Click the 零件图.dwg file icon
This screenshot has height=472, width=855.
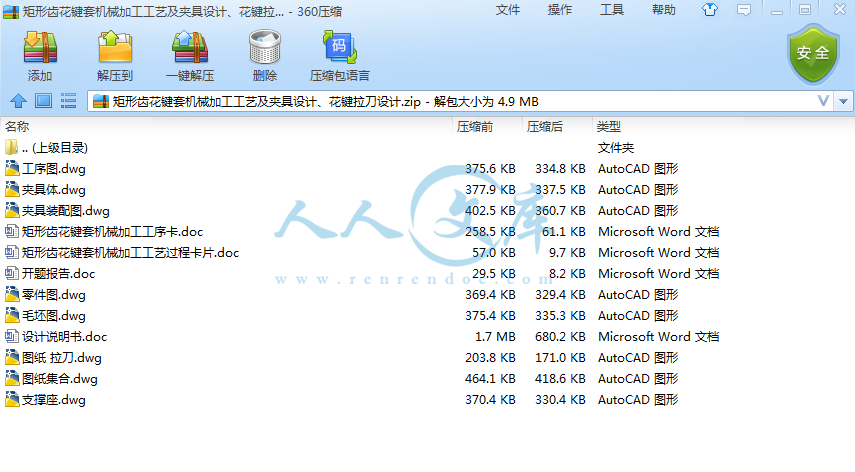coord(12,295)
